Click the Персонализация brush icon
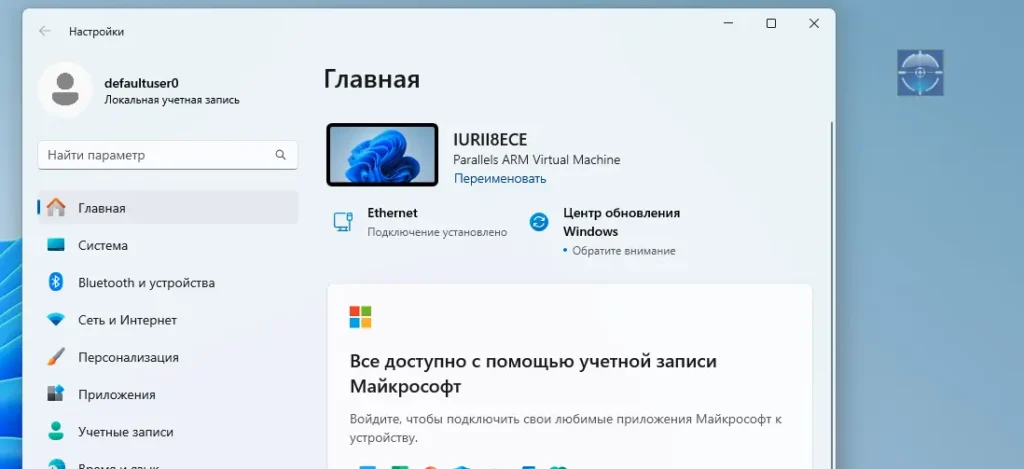Screen dimensions: 1024x469 tap(56, 357)
